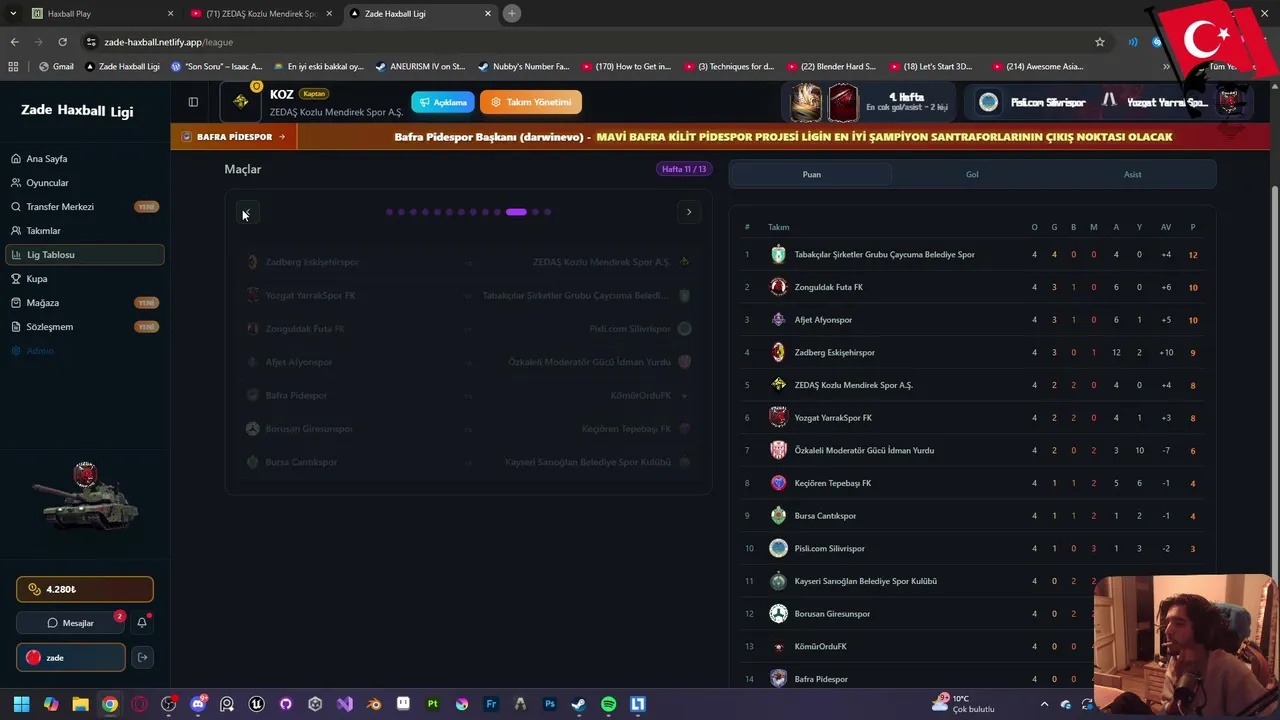Click the Yozgat YarrakSpor FK logo in standings
The image size is (1280, 720).
[x=778, y=418]
